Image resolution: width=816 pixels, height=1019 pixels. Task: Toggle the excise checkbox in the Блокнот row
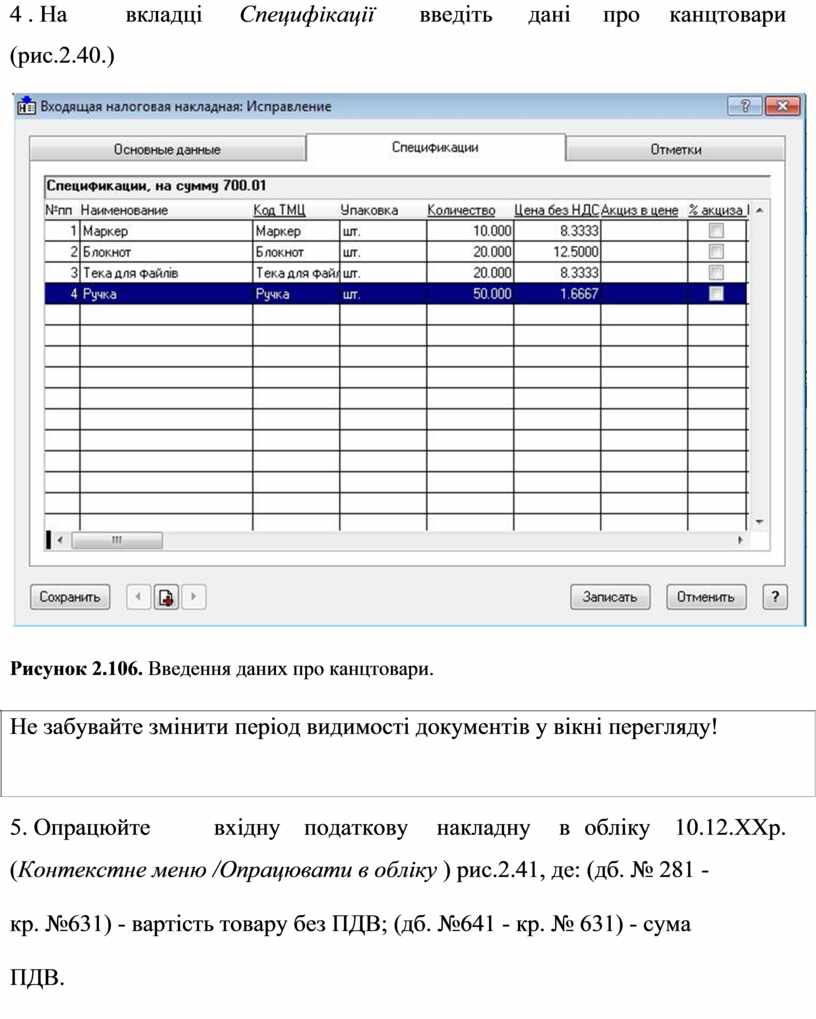coord(716,252)
